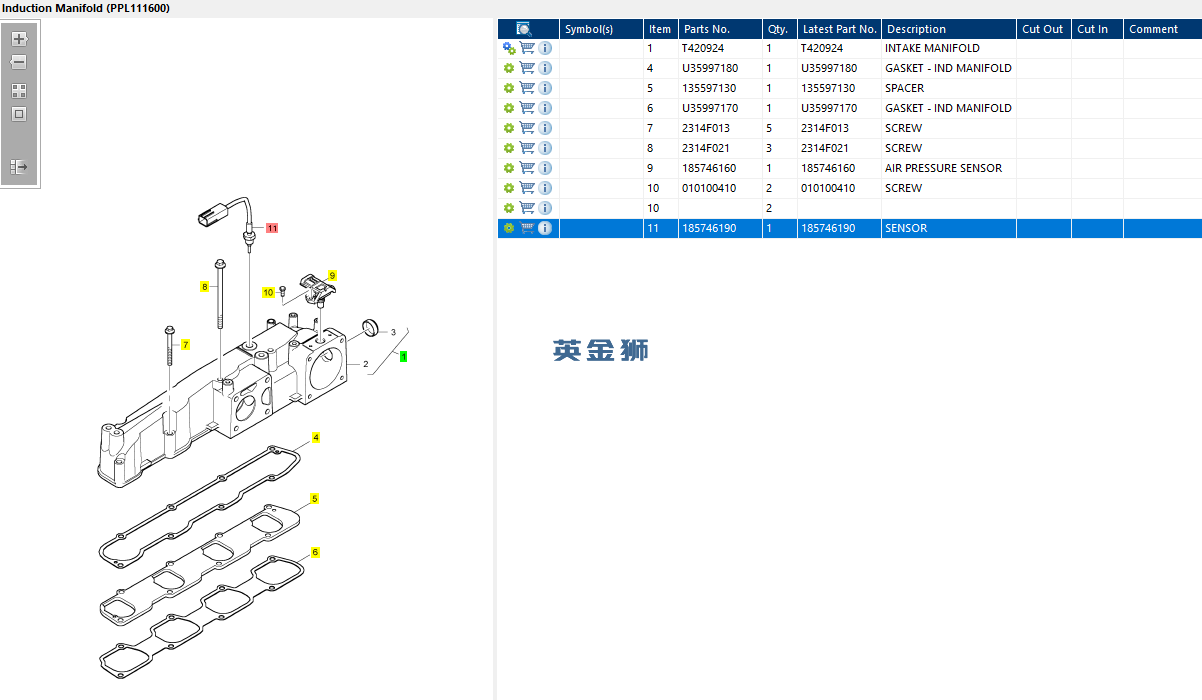Click the gears icon for INTAKE MANIFOLD row

click(x=509, y=48)
